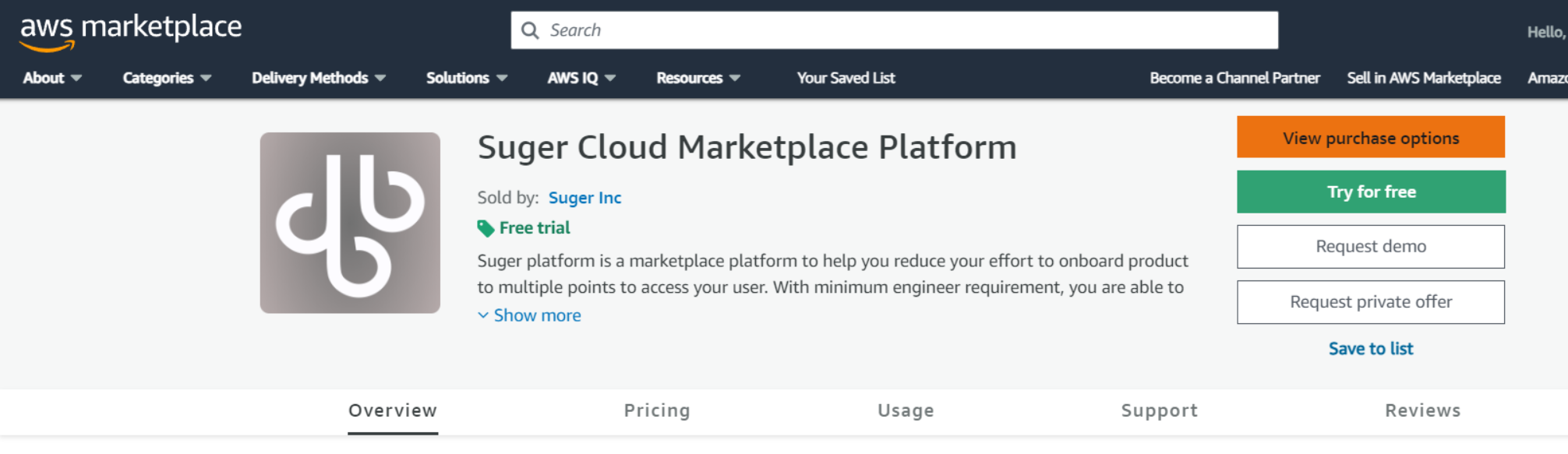The height and width of the screenshot is (454, 1568).
Task: Click the Hello account greeting
Action: coord(1547,32)
